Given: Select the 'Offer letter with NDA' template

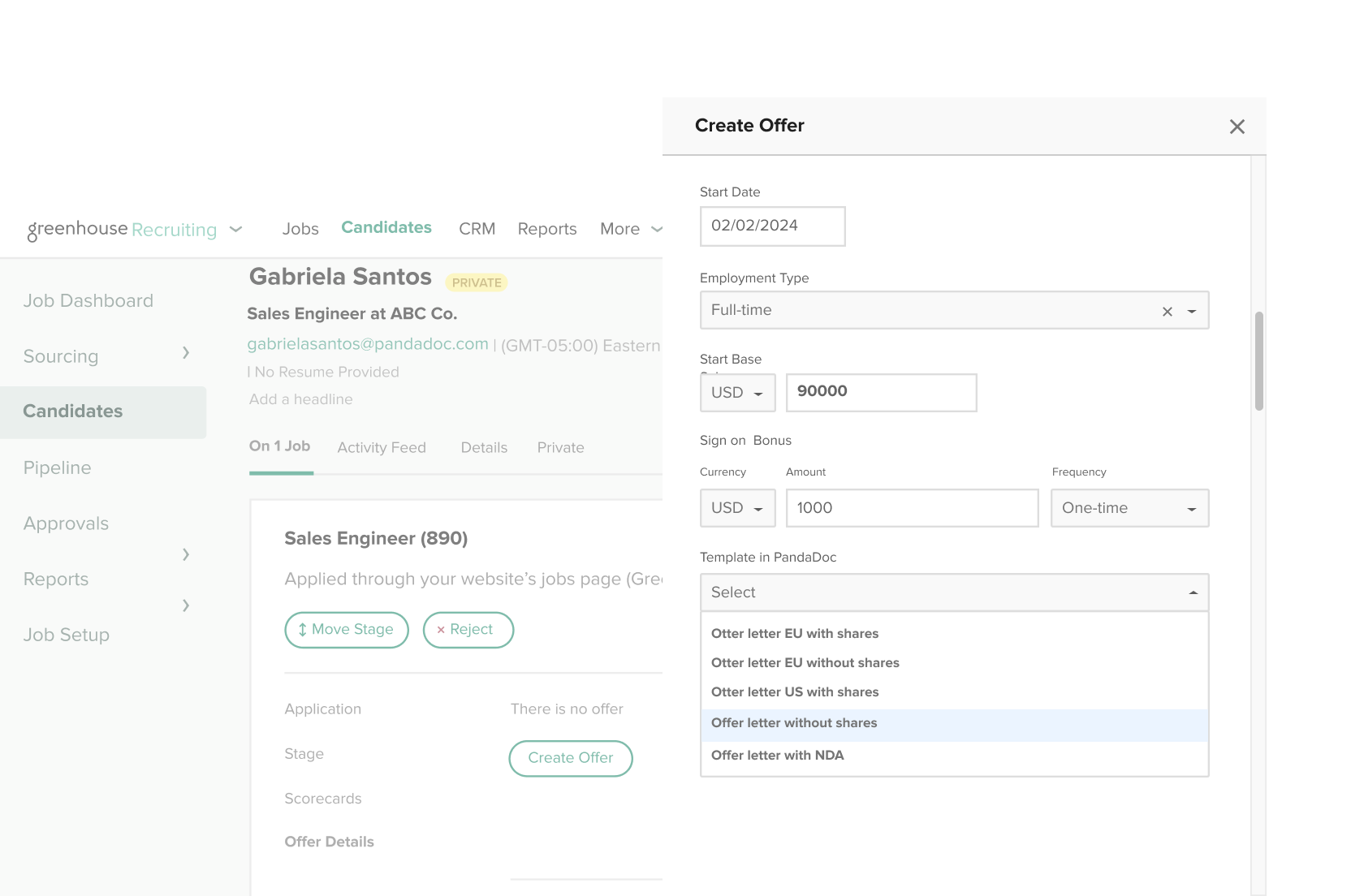Looking at the screenshot, I should 777,755.
